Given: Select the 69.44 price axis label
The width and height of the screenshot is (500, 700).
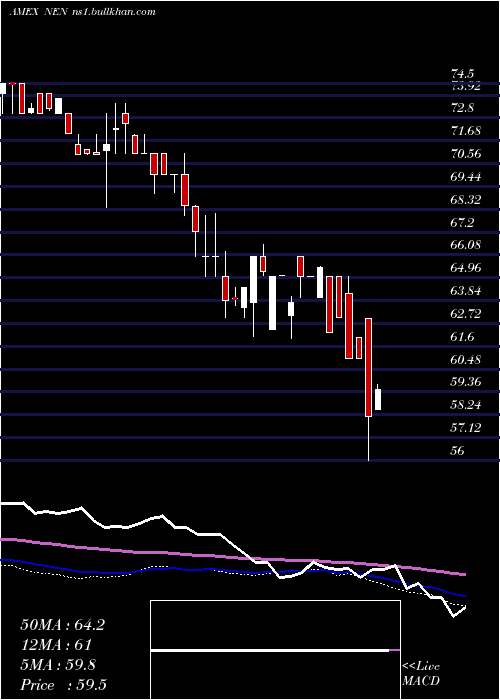Looking at the screenshot, I should (x=466, y=177).
